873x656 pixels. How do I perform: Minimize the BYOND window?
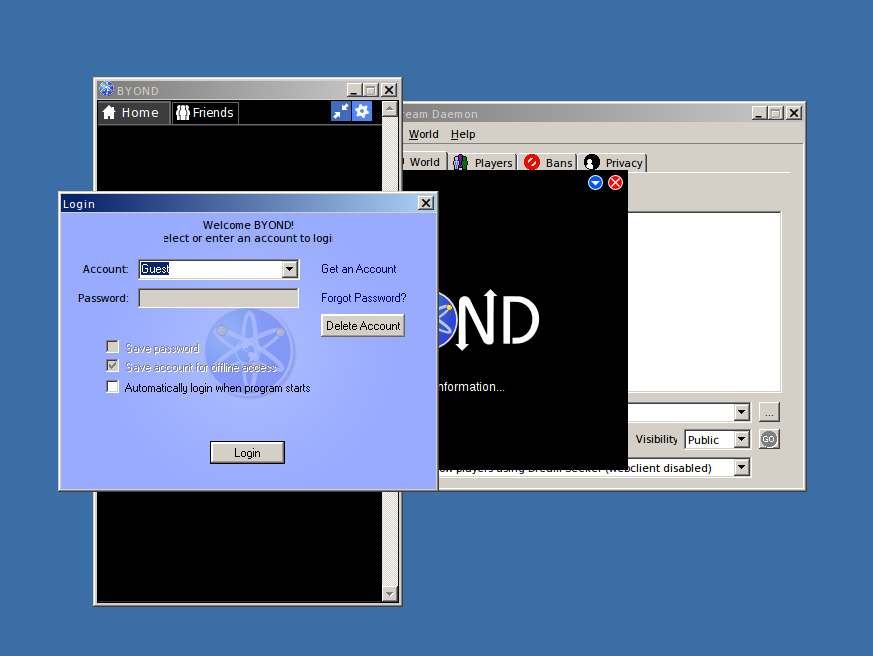coord(354,90)
